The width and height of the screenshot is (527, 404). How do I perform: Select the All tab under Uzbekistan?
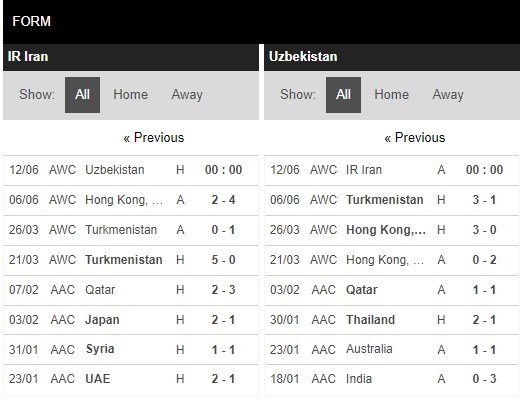tap(343, 95)
